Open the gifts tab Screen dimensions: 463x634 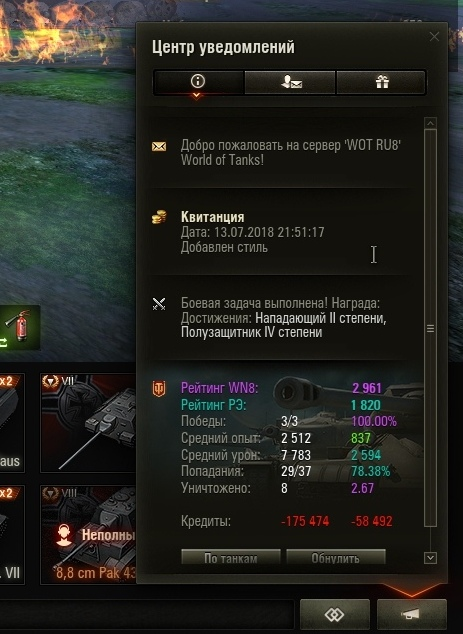point(381,82)
